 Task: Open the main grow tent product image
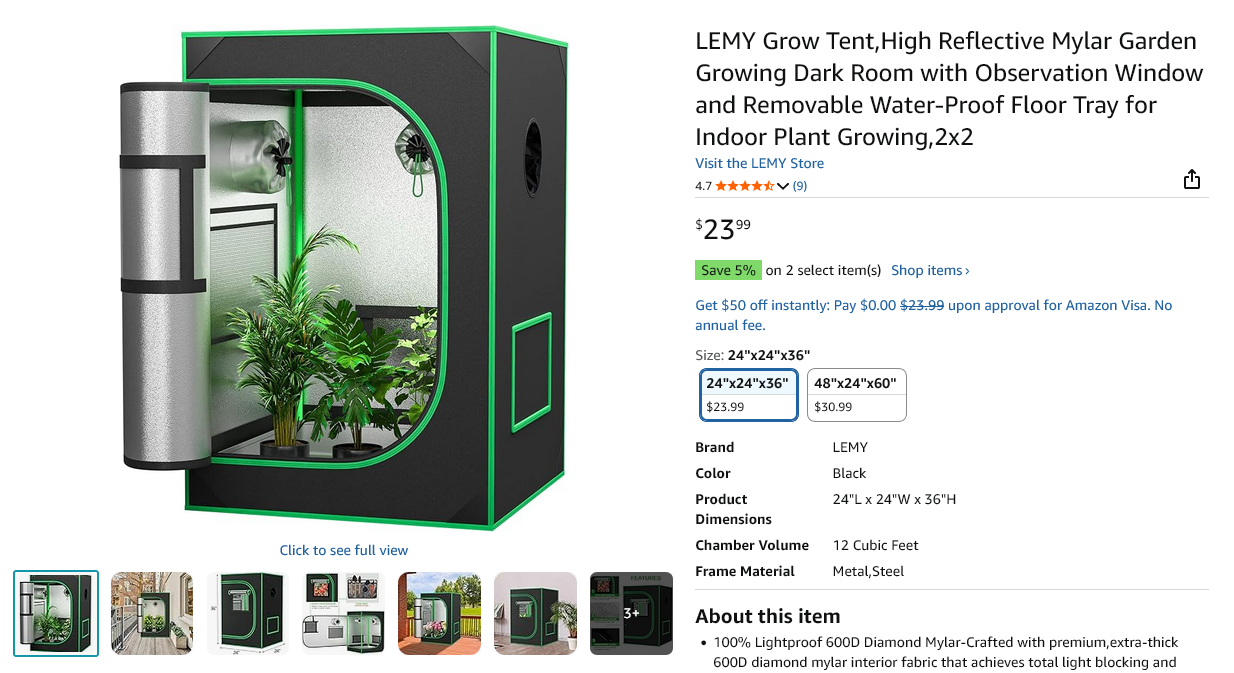tap(344, 278)
